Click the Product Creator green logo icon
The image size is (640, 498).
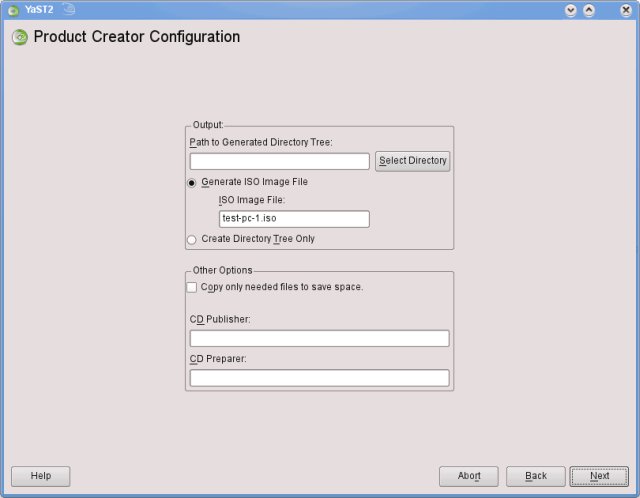coord(20,37)
